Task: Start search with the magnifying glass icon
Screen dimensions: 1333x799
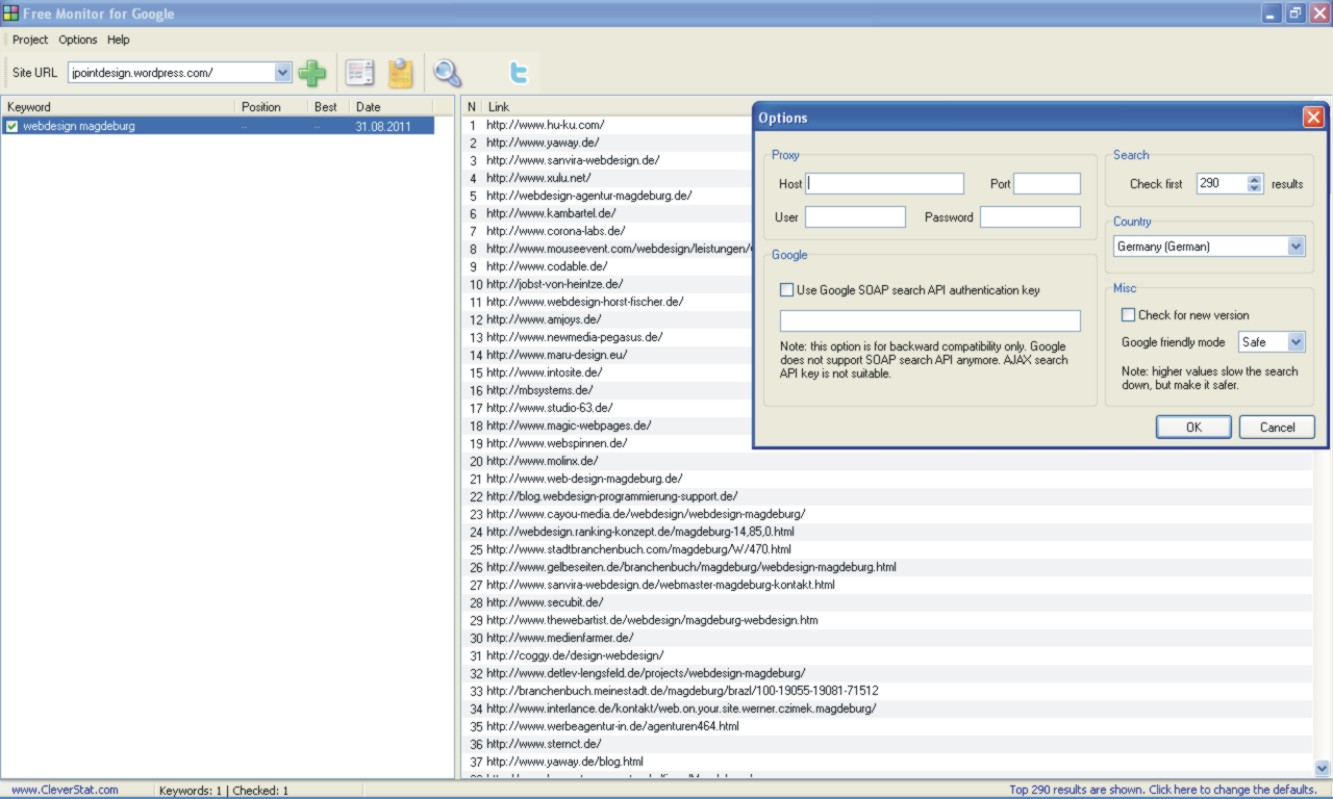Action: click(x=447, y=73)
